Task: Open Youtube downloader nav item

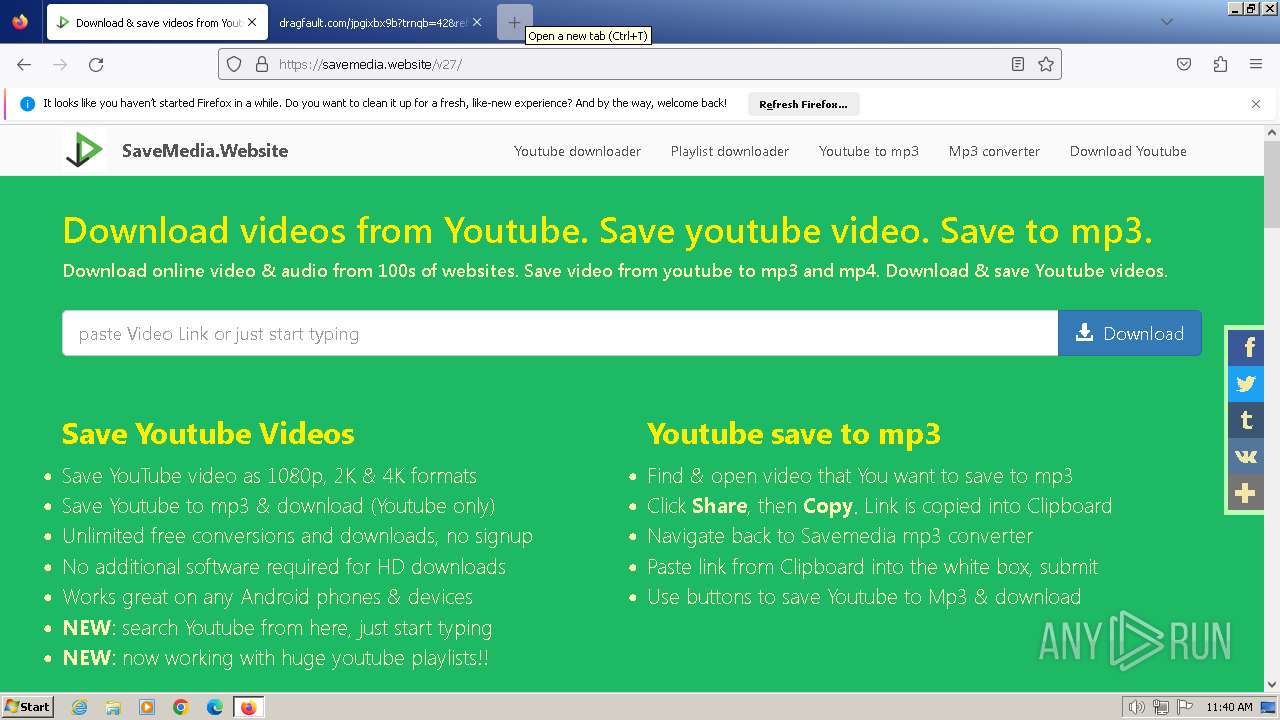Action: pyautogui.click(x=577, y=151)
